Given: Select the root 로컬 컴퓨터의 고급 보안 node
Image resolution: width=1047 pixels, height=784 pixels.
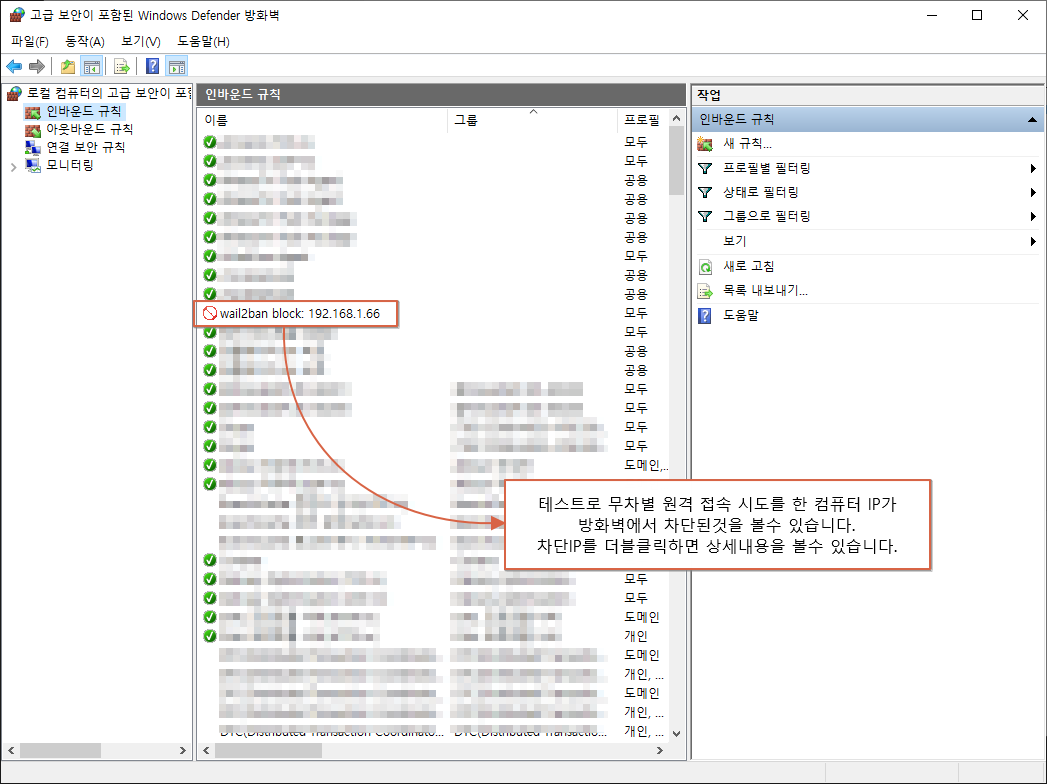Looking at the screenshot, I should coord(109,93).
